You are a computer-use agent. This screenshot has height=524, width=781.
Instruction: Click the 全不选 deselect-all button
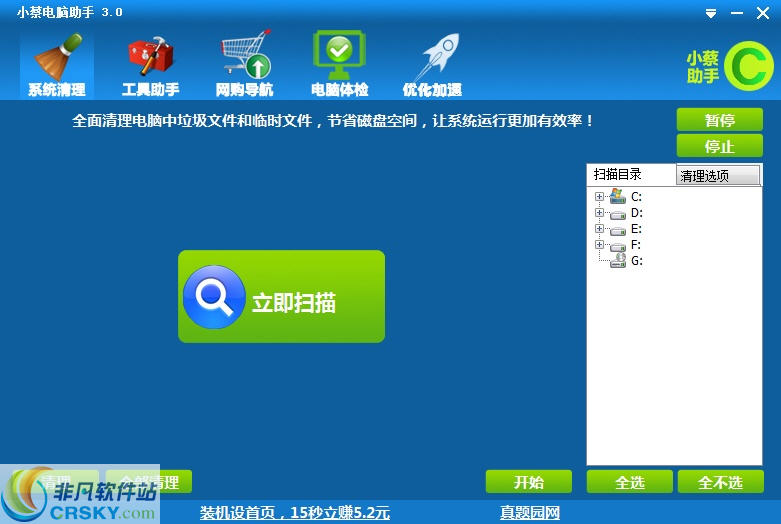coord(720,482)
